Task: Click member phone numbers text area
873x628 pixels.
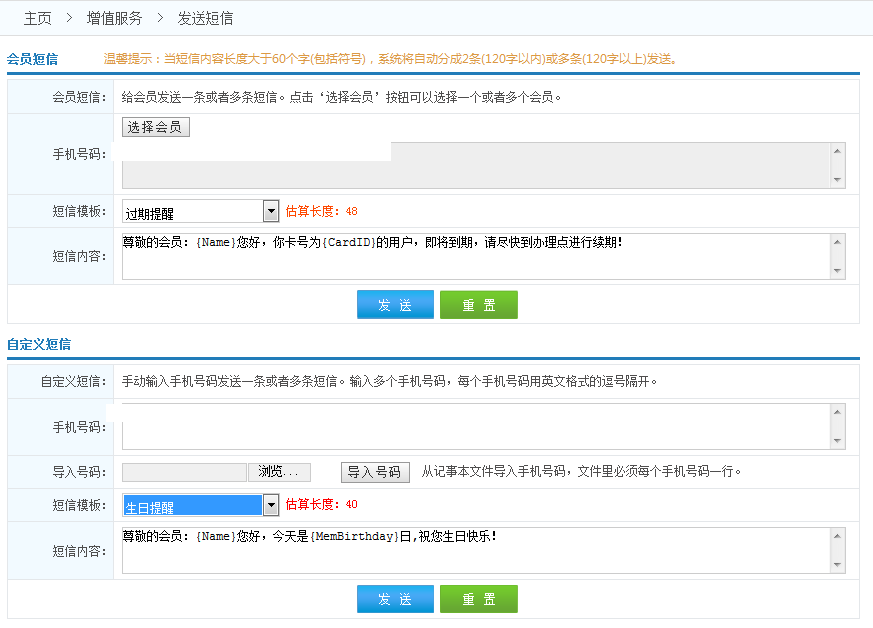Action: [x=476, y=165]
